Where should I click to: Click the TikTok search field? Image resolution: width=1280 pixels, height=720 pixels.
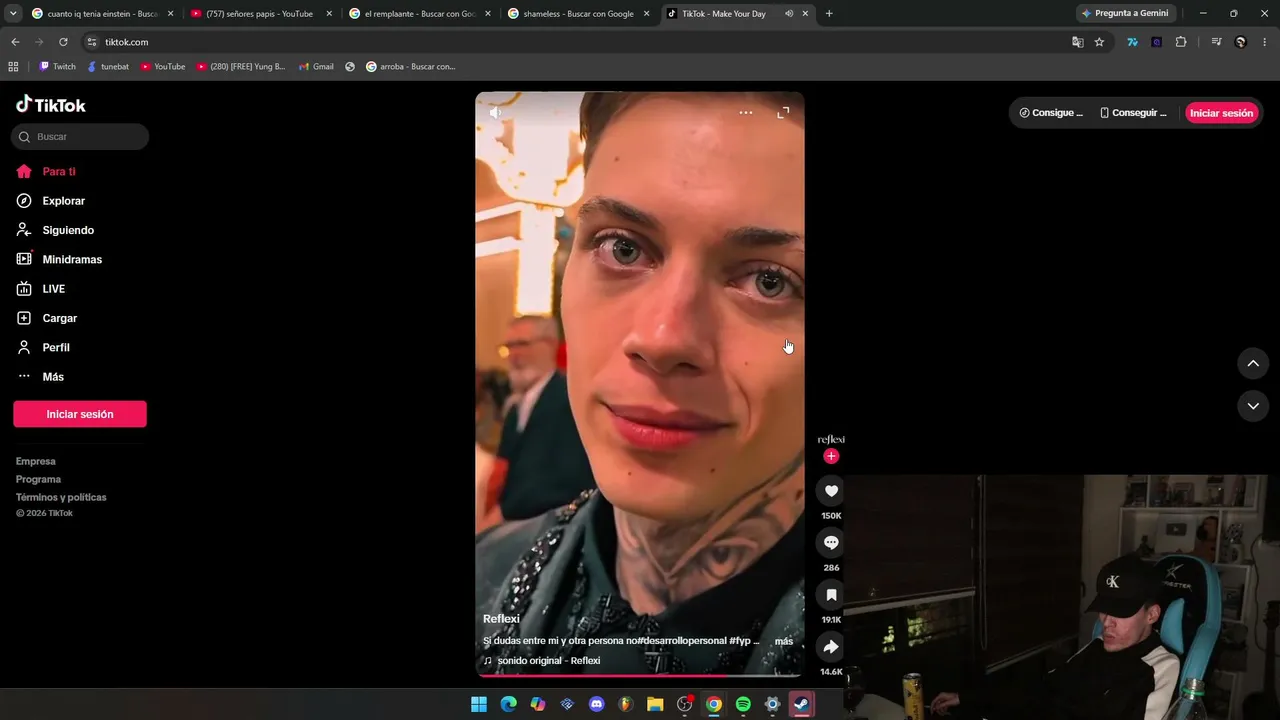[x=80, y=137]
